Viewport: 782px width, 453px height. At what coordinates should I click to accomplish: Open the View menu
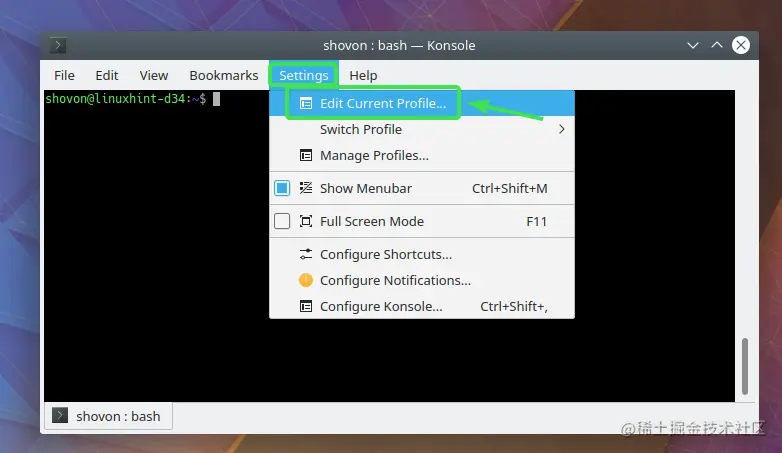[154, 75]
